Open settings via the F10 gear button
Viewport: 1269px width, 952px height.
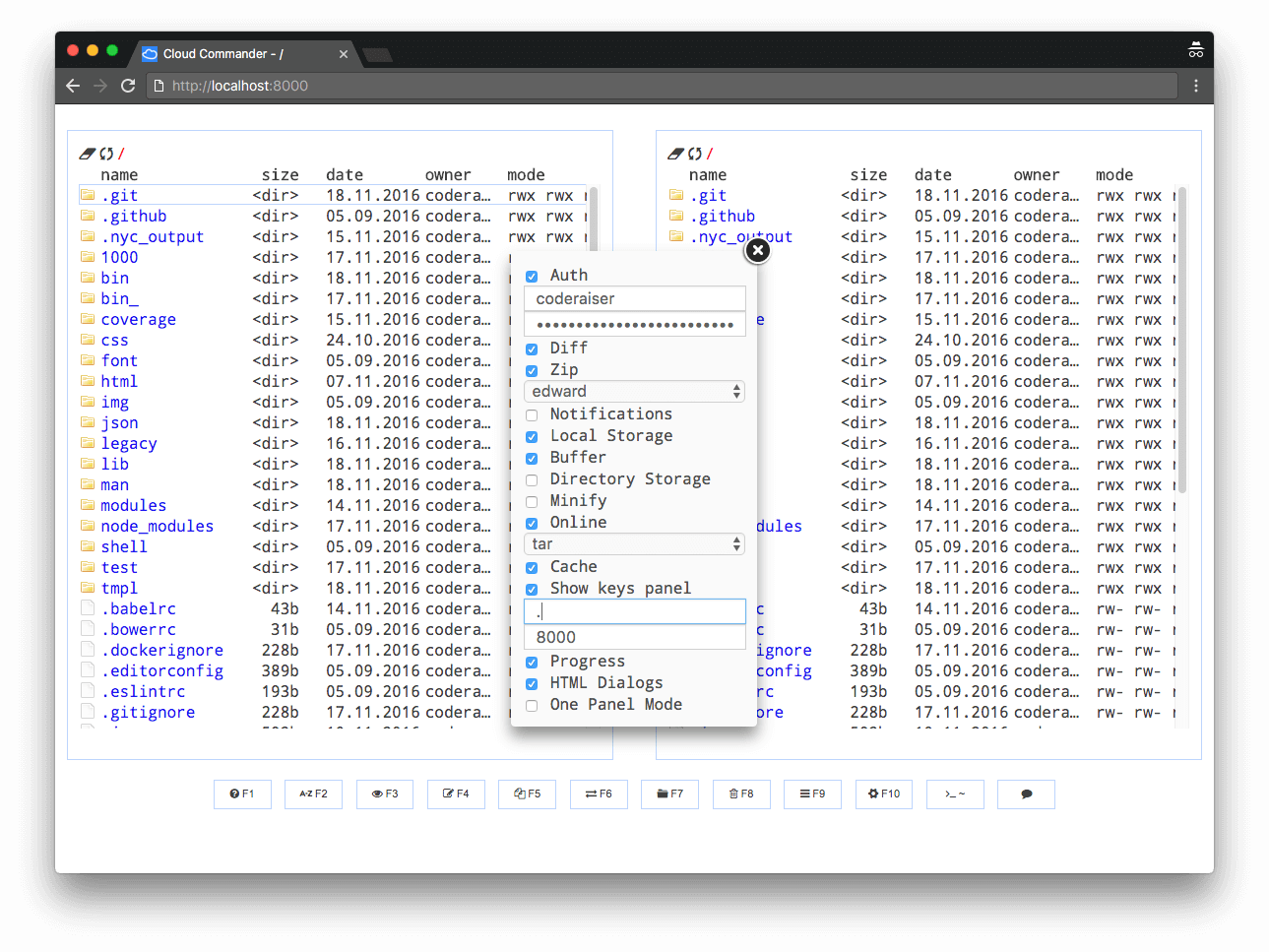(883, 793)
